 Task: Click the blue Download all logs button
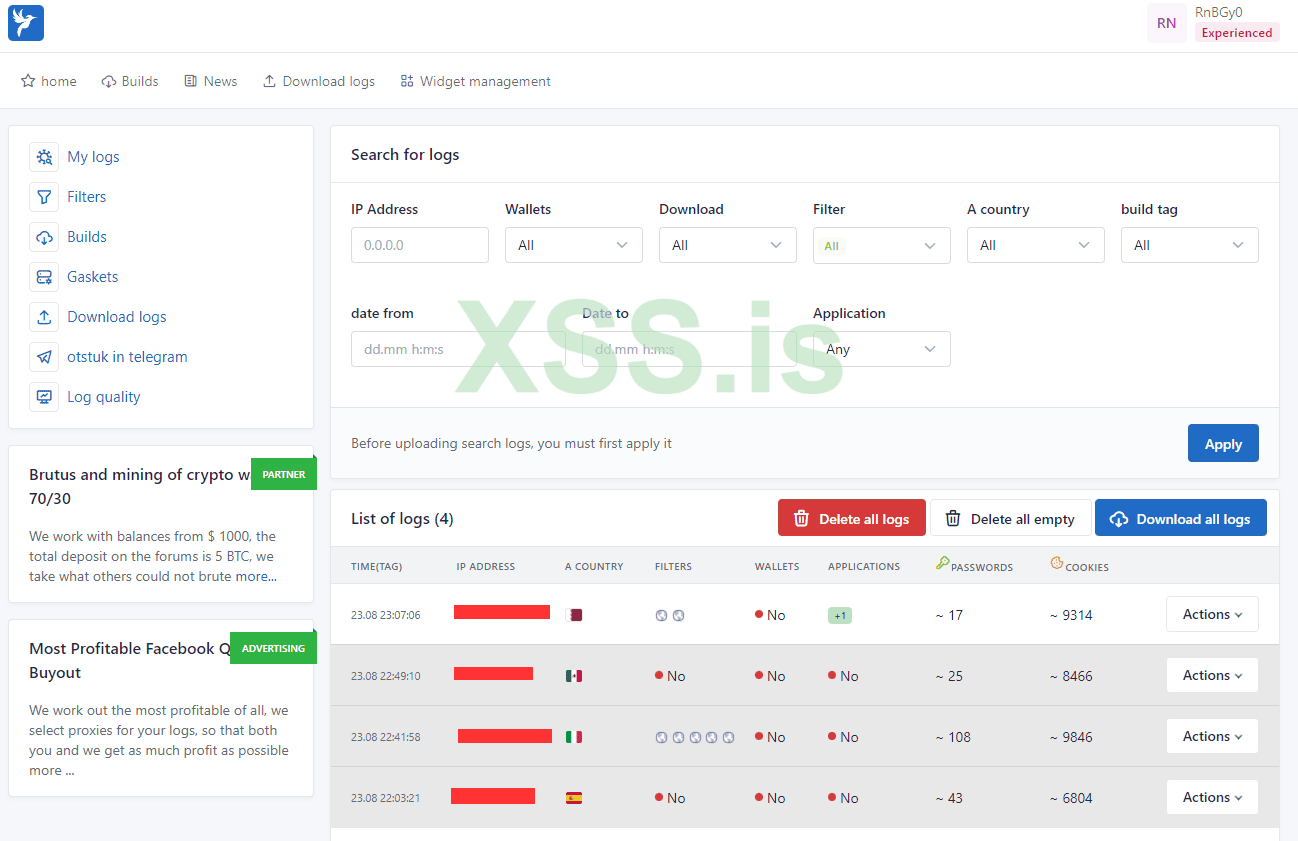[x=1181, y=518]
